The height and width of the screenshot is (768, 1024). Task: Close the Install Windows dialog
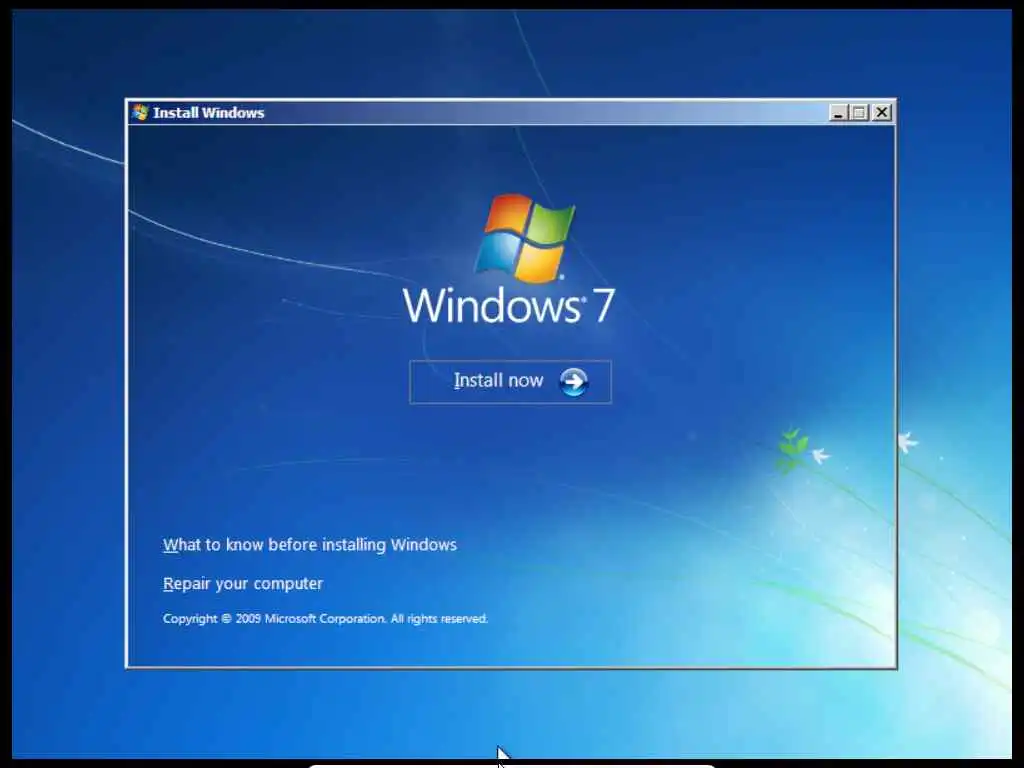click(x=882, y=112)
